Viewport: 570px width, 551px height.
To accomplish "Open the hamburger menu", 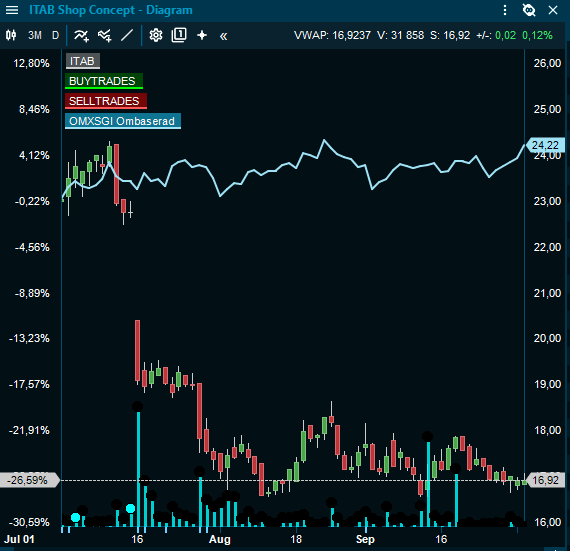I will tap(12, 10).
